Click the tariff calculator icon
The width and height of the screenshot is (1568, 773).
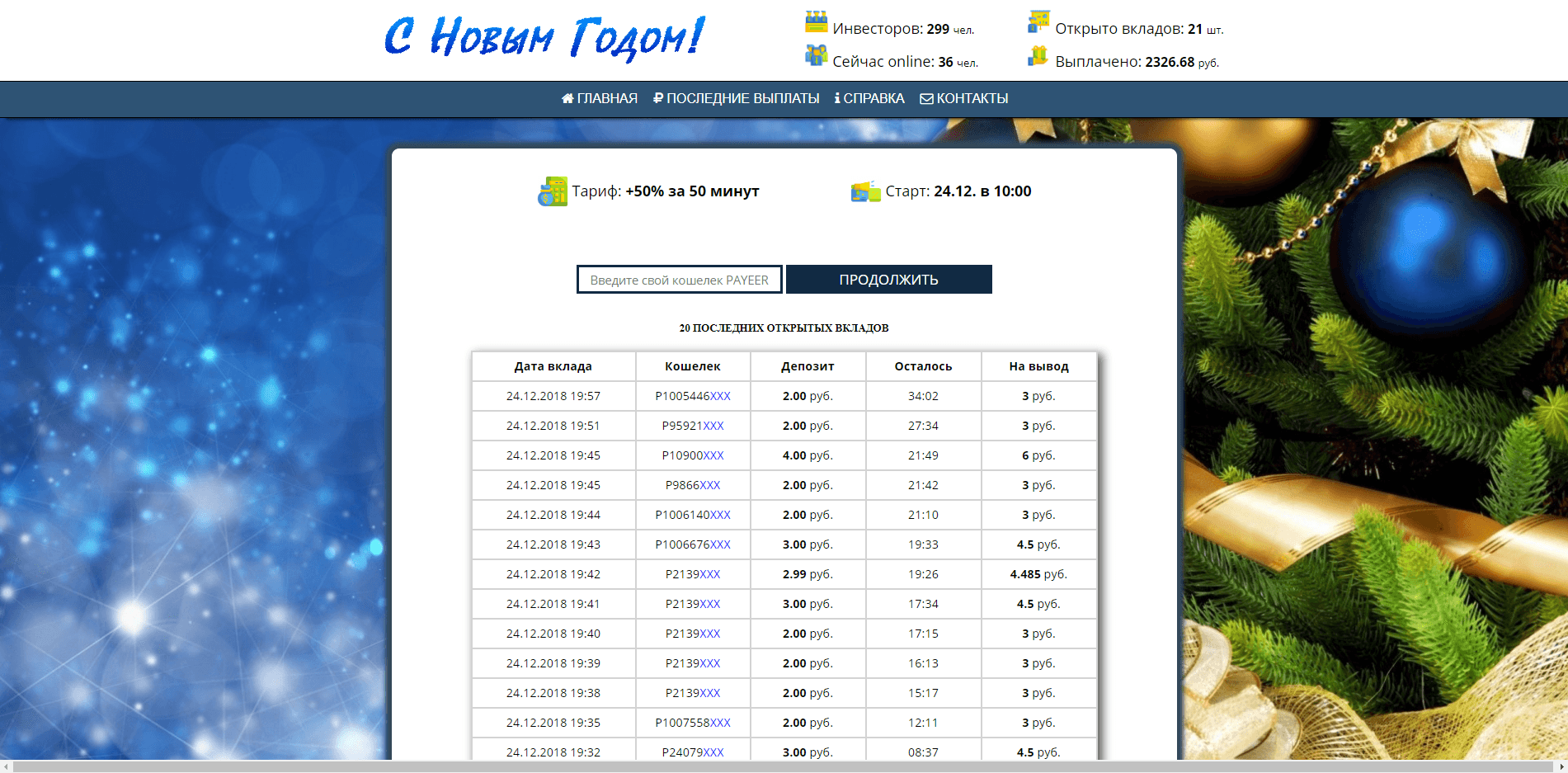pyautogui.click(x=552, y=191)
